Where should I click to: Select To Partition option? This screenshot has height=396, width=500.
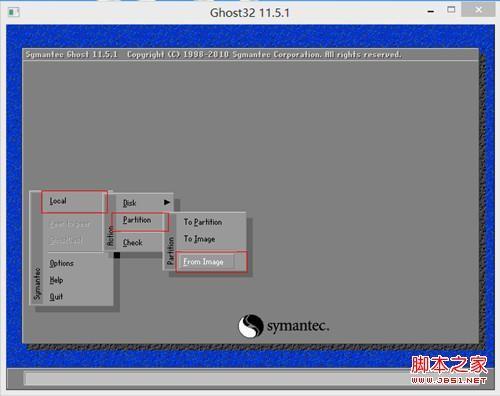[x=203, y=222]
